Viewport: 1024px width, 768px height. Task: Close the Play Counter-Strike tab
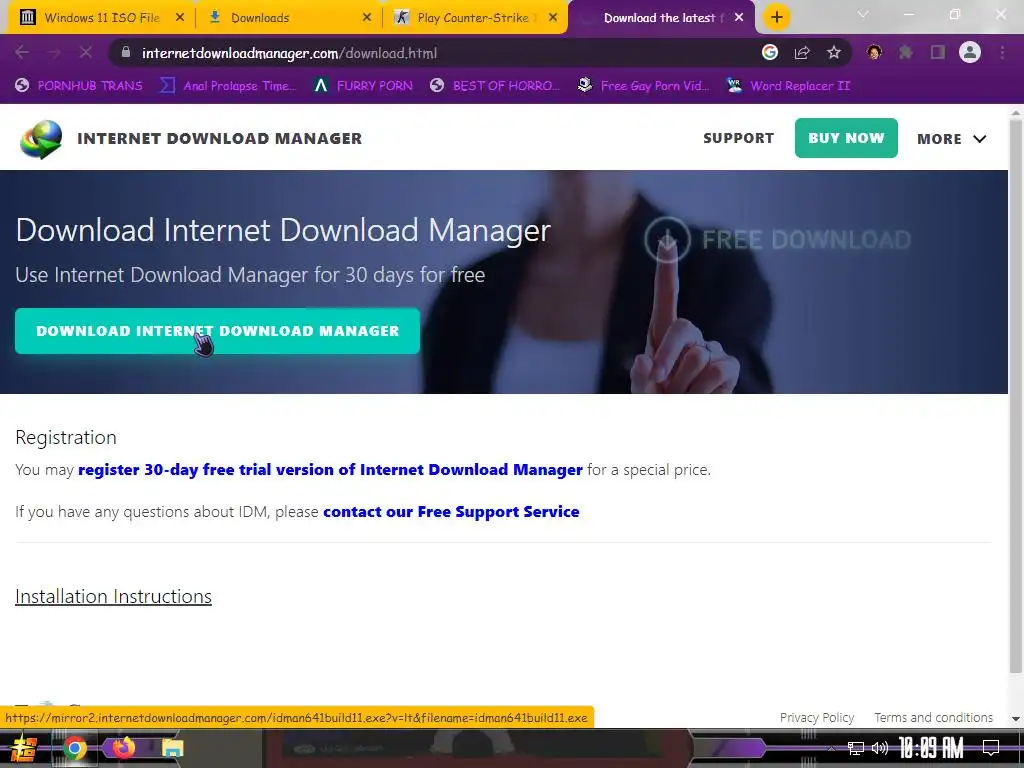click(x=553, y=18)
